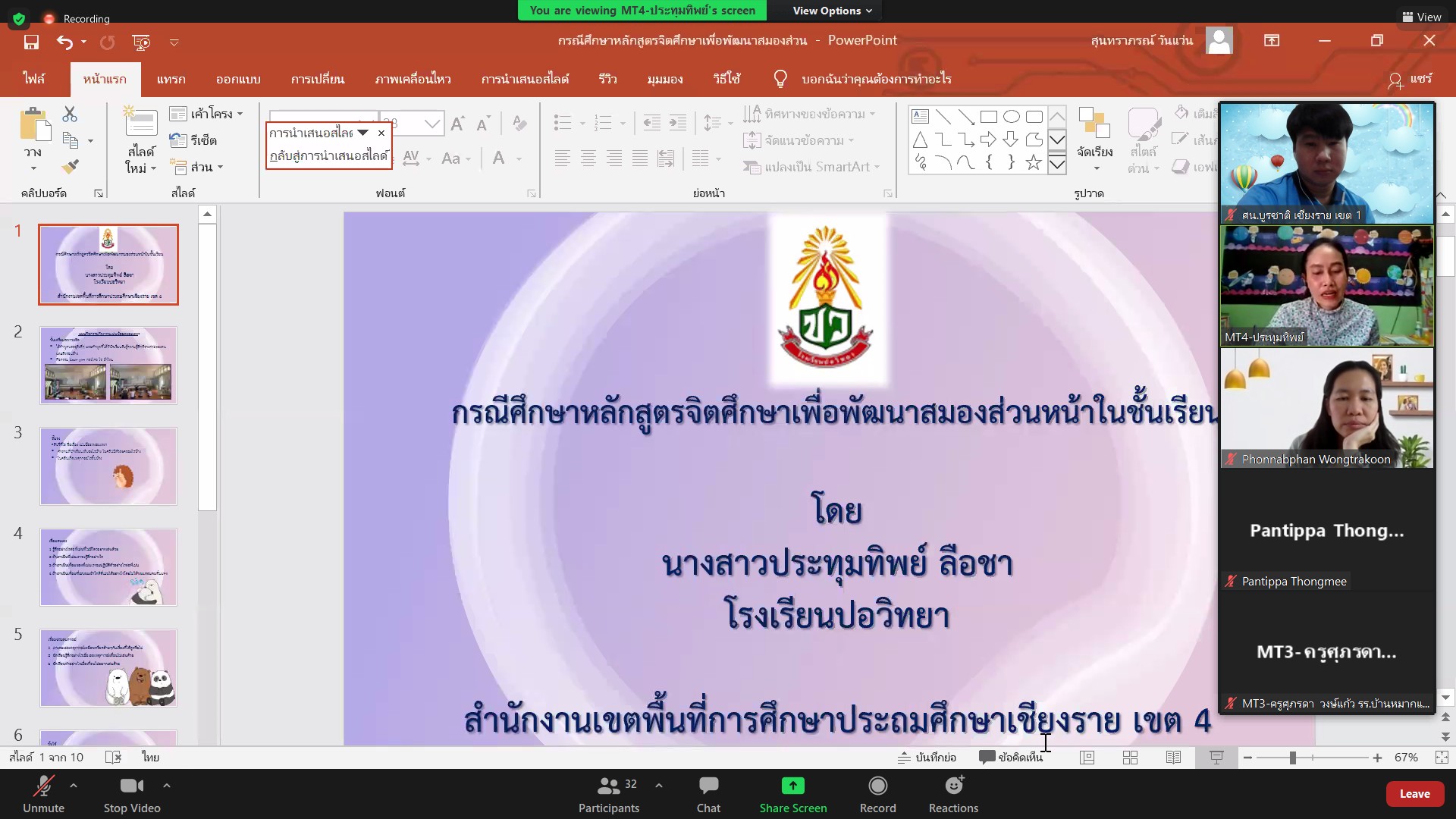The width and height of the screenshot is (1456, 819).
Task: Click the Clear Formatting eraser icon
Action: [519, 123]
